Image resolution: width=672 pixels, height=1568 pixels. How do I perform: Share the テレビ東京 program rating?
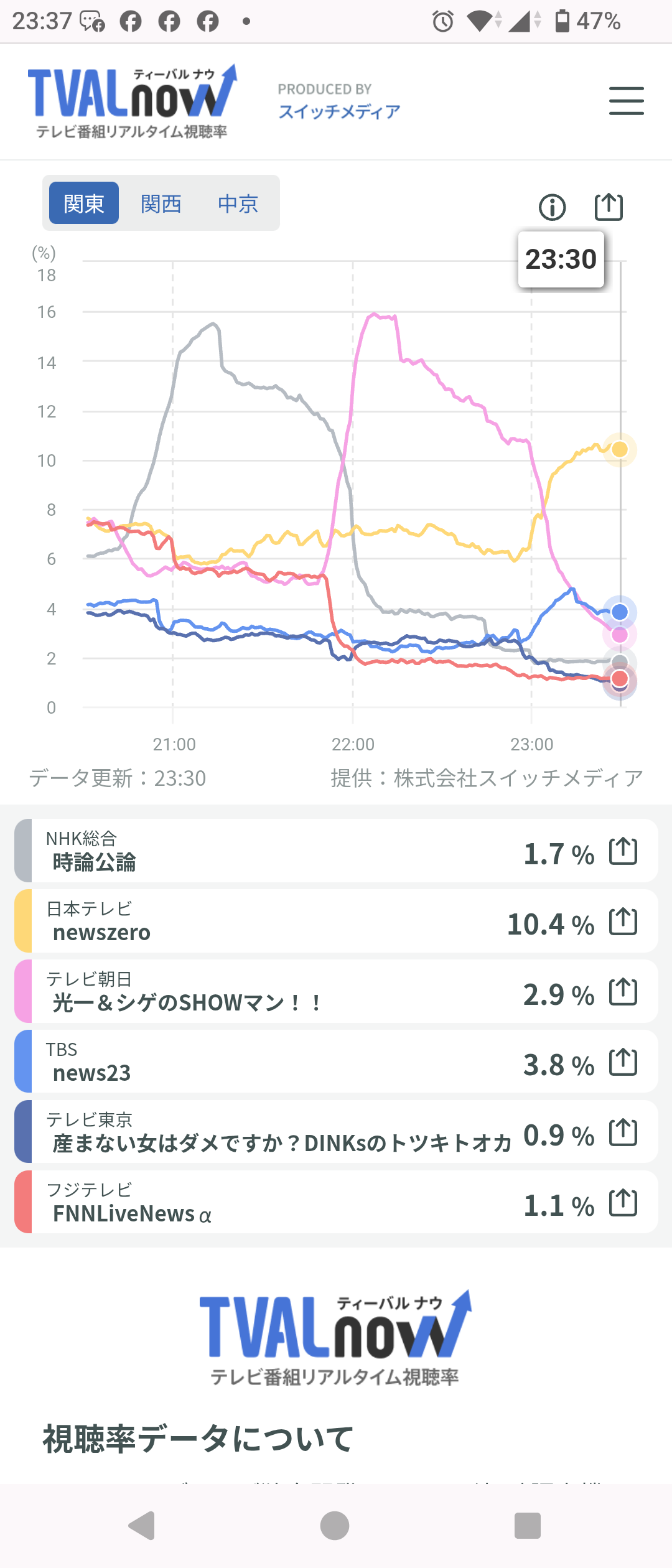pos(623,1132)
